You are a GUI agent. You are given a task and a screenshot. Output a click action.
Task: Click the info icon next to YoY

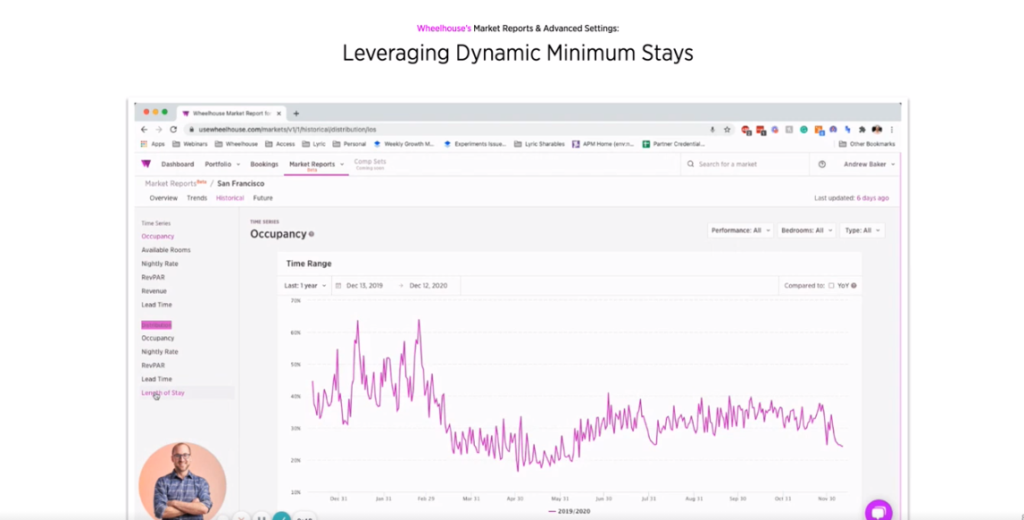[x=854, y=285]
